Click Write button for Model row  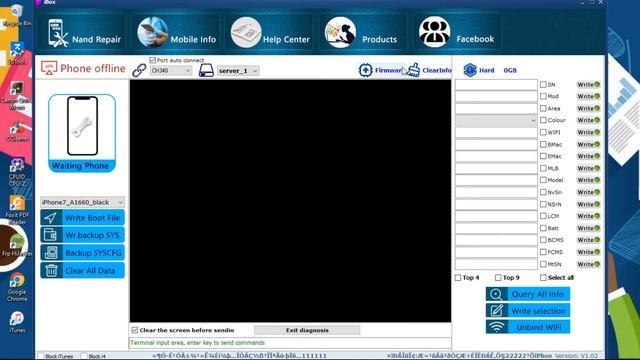588,180
